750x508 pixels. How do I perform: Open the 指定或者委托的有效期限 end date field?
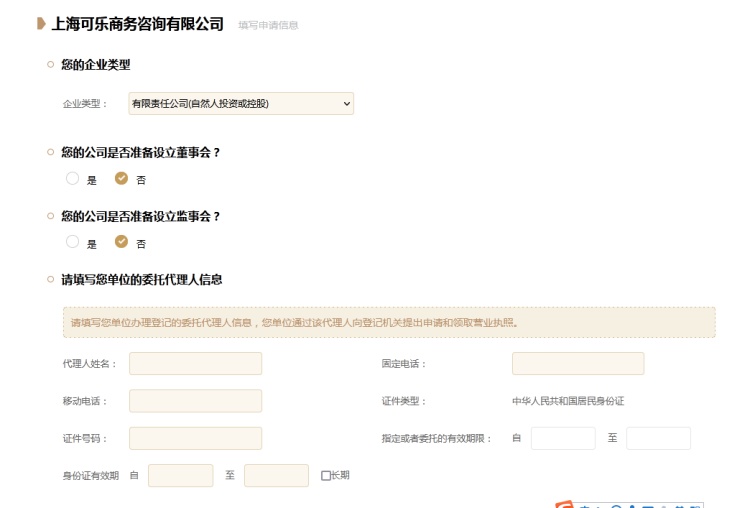pyautogui.click(x=659, y=438)
